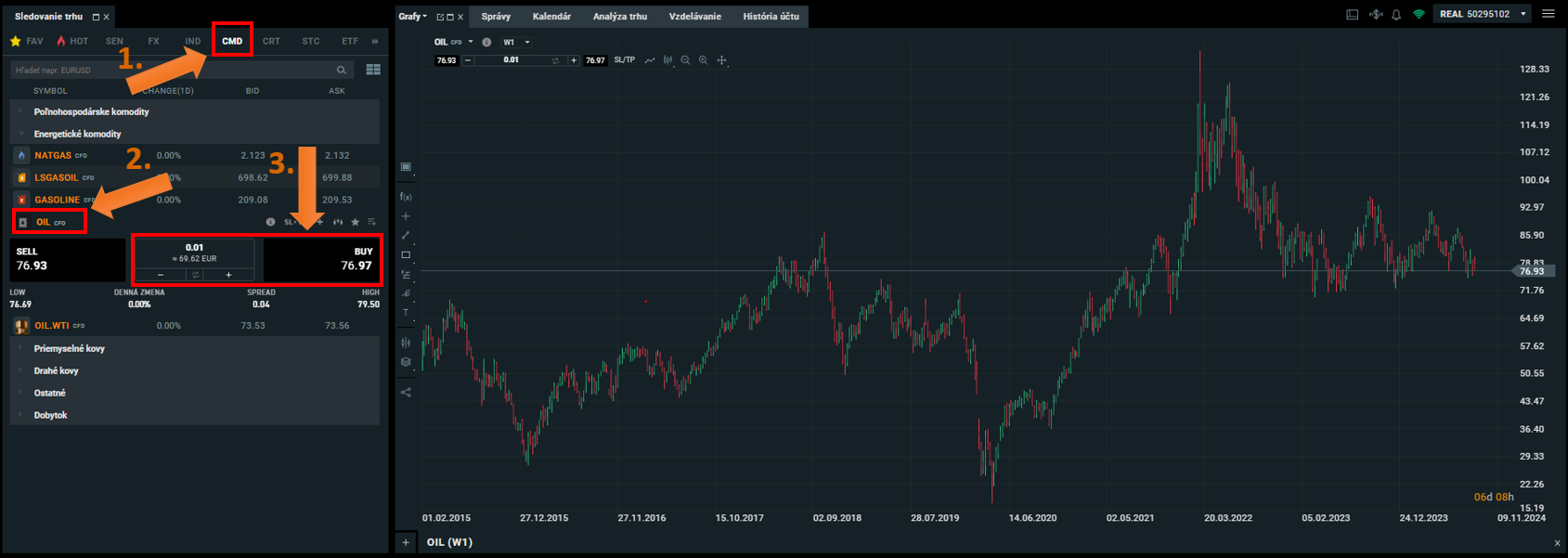Toggle FAV star favorites filter
This screenshot has width=1568, height=558.
tap(26, 41)
